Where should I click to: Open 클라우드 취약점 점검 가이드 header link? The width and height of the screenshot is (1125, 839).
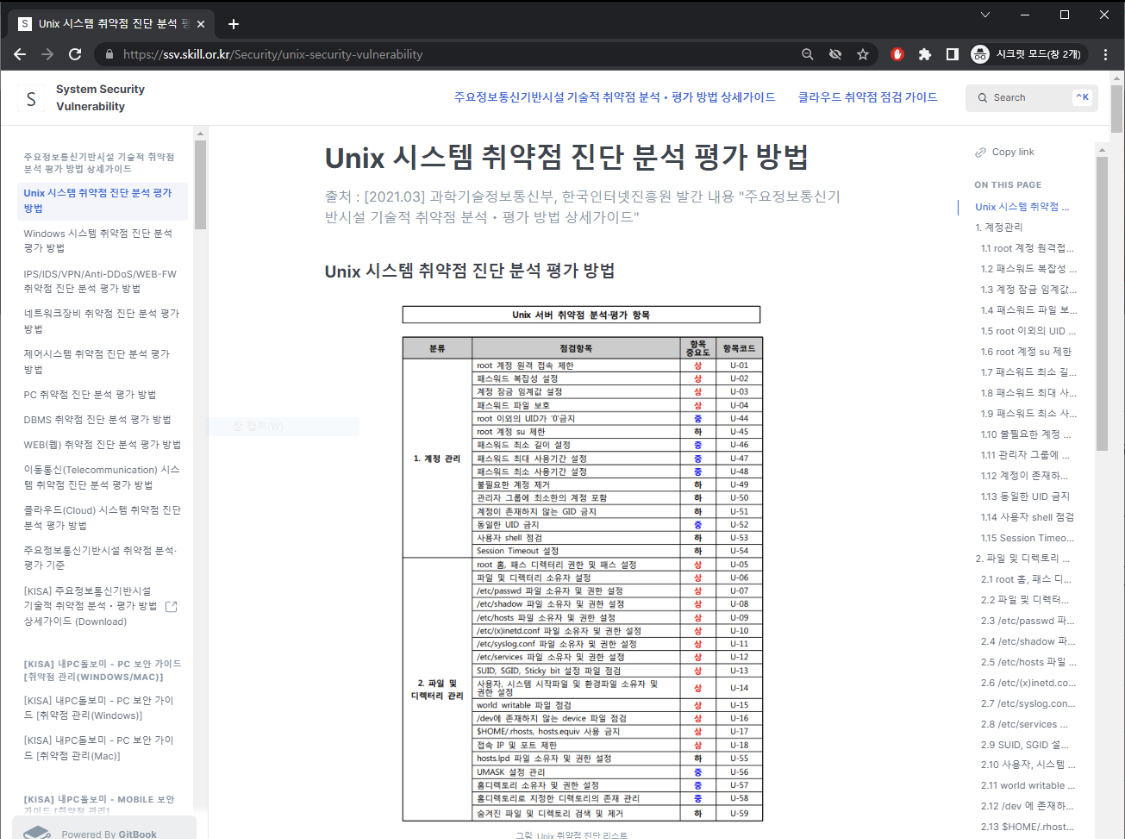[x=867, y=97]
